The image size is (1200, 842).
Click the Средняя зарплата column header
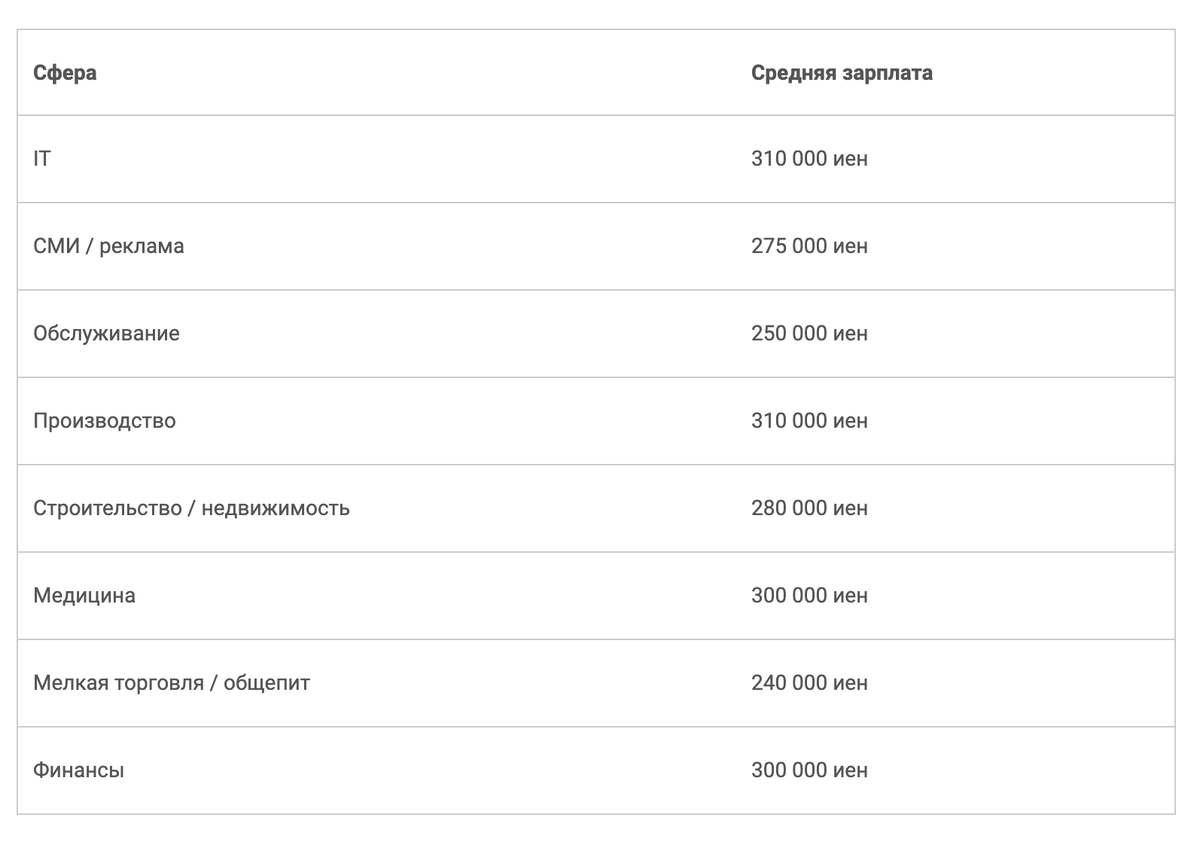(x=841, y=73)
